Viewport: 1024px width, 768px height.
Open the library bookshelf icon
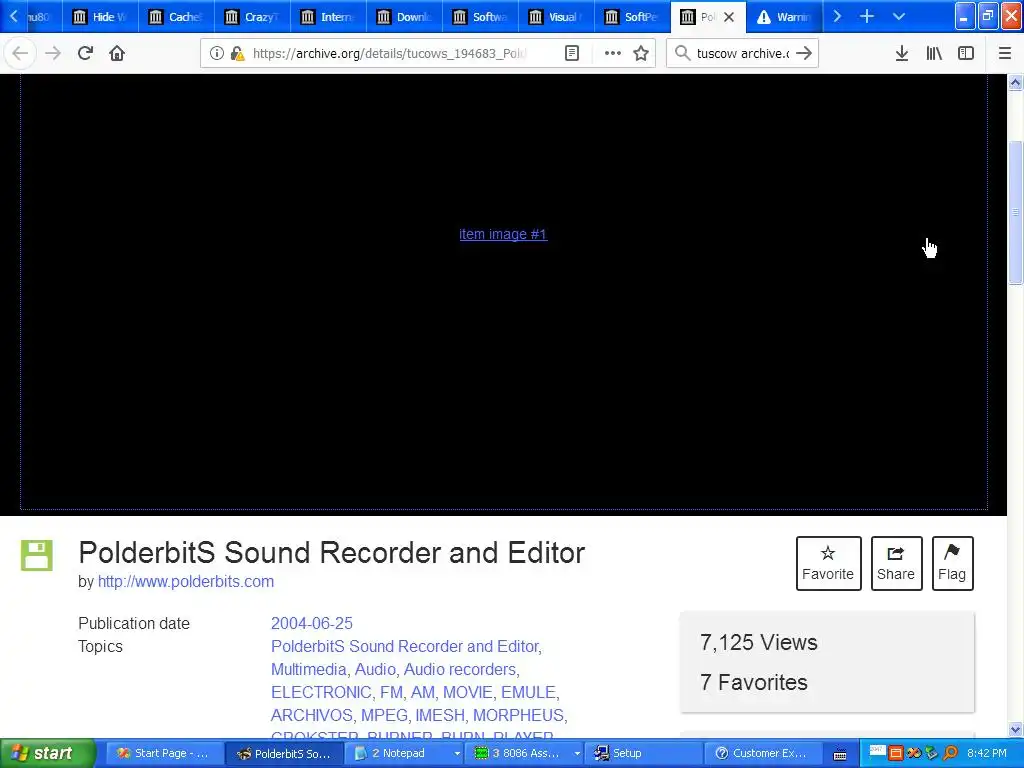(x=934, y=54)
